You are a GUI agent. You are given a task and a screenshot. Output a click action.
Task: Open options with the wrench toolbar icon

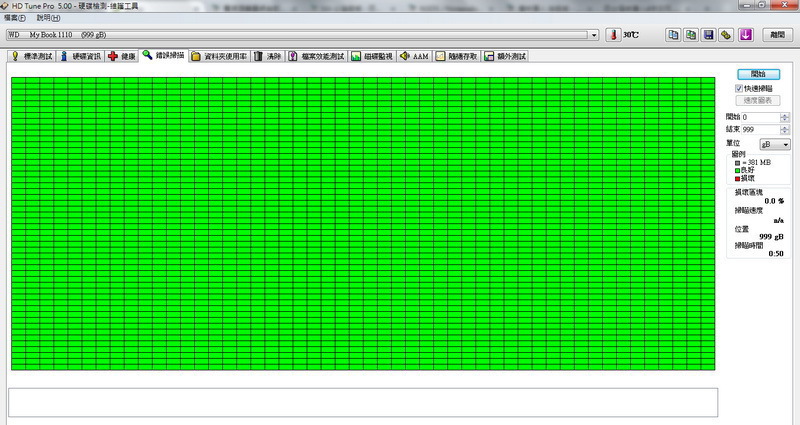click(x=726, y=35)
